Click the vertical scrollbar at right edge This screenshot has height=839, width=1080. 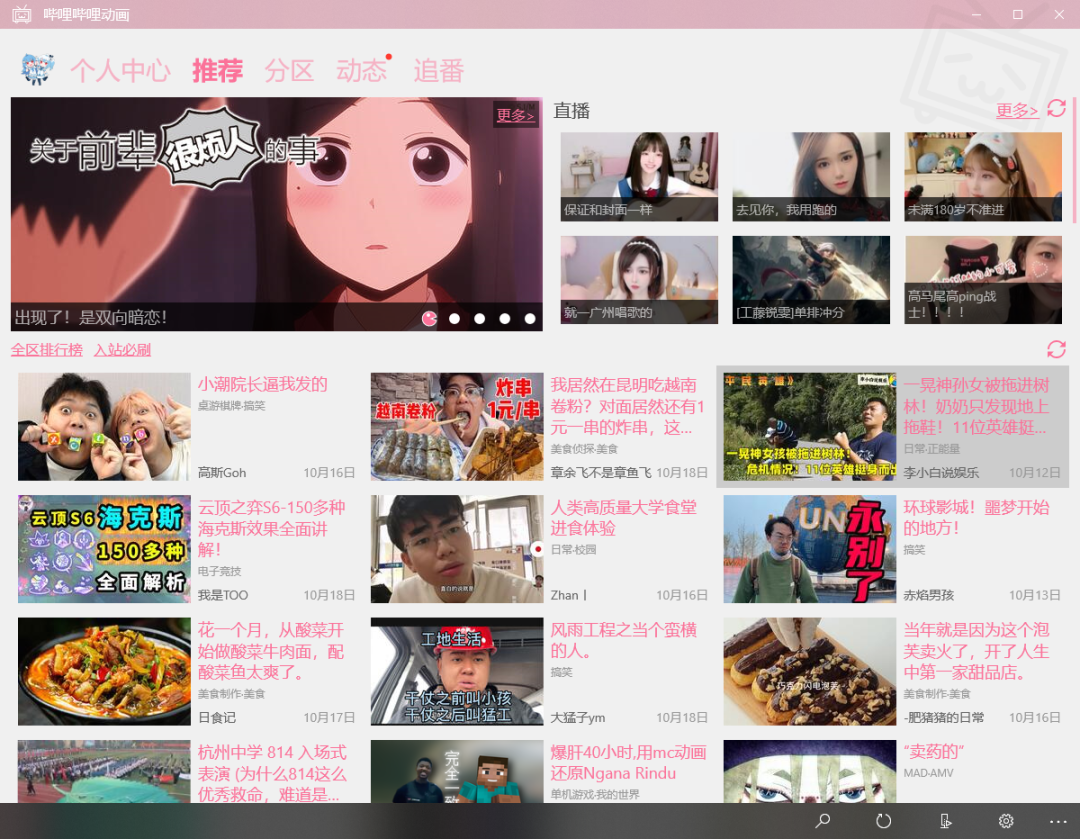(1074, 161)
